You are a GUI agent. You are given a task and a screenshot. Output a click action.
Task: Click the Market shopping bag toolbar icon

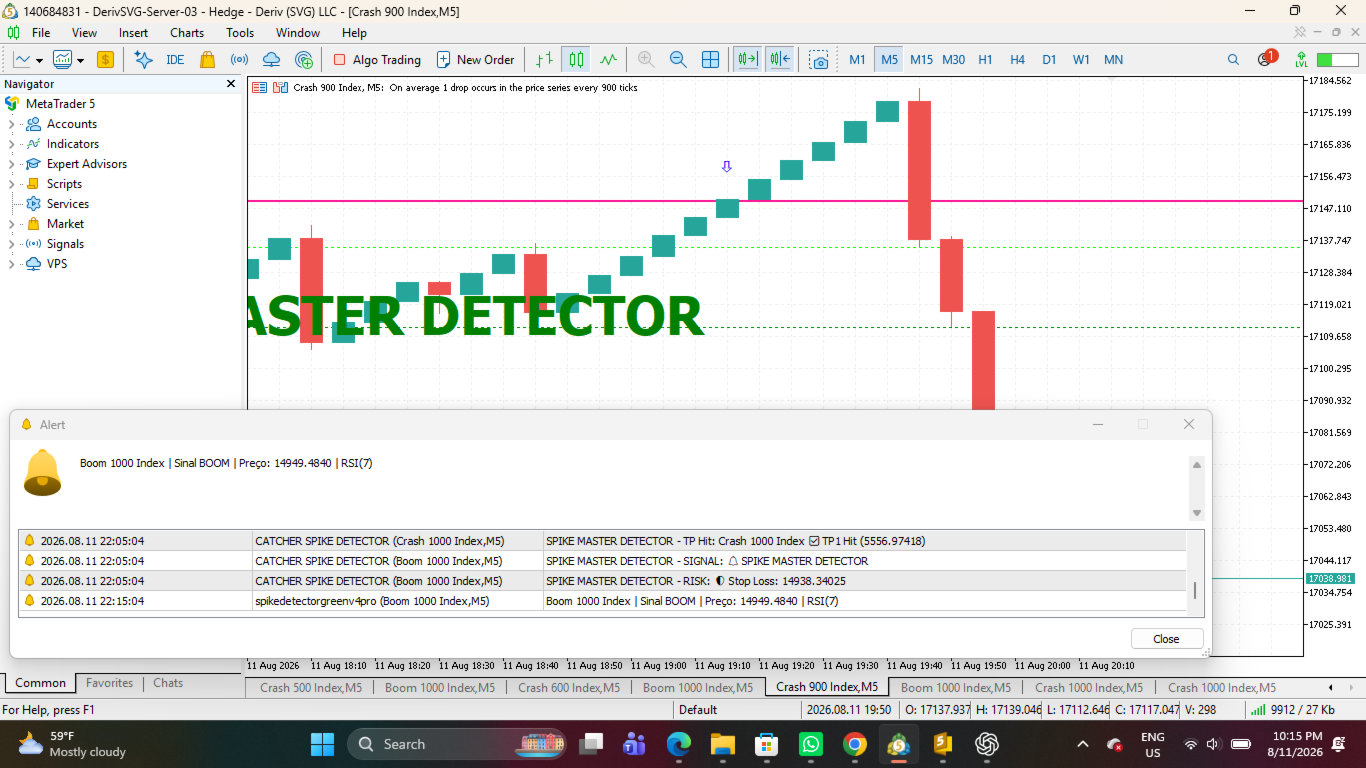(207, 60)
